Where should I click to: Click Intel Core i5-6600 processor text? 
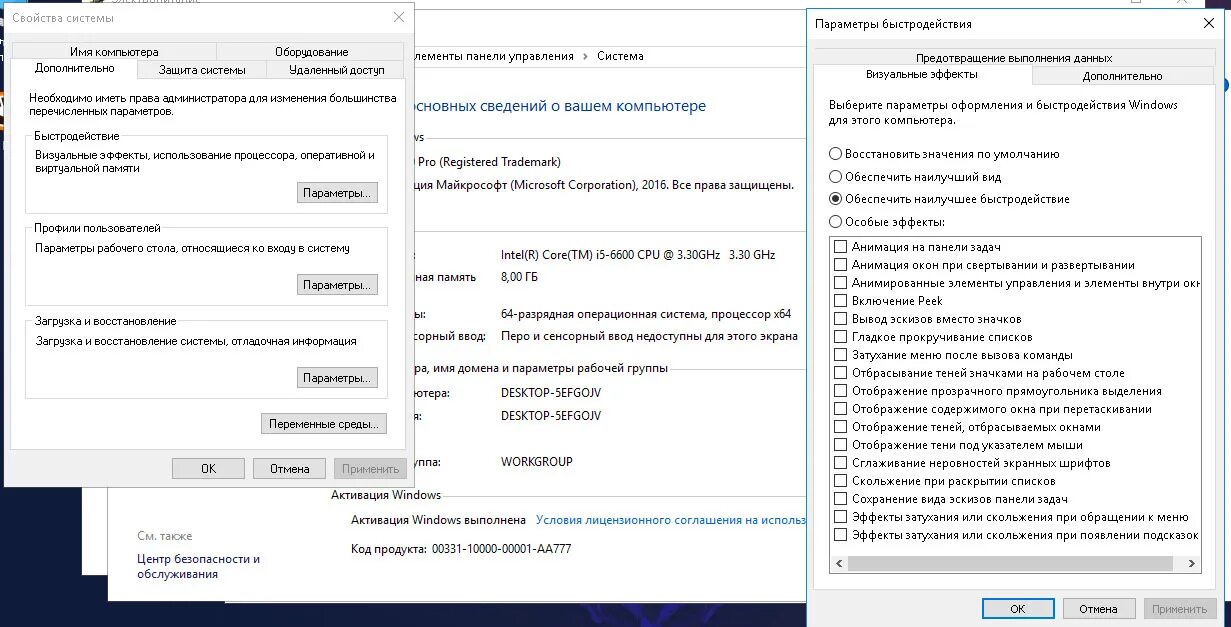(638, 255)
